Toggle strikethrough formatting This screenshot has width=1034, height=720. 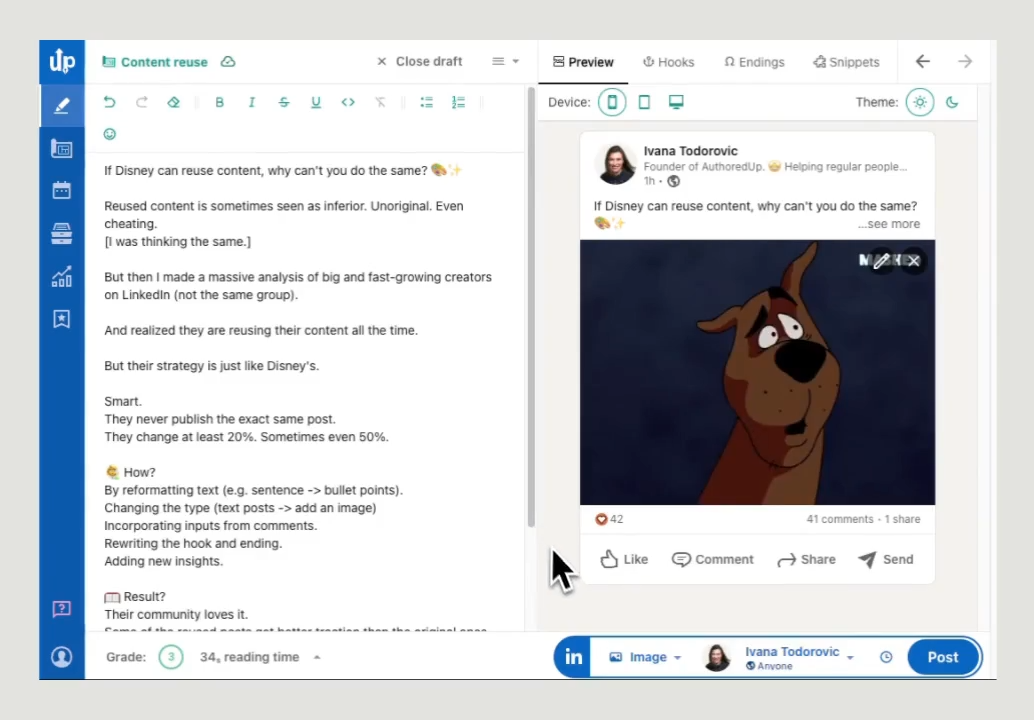[284, 102]
